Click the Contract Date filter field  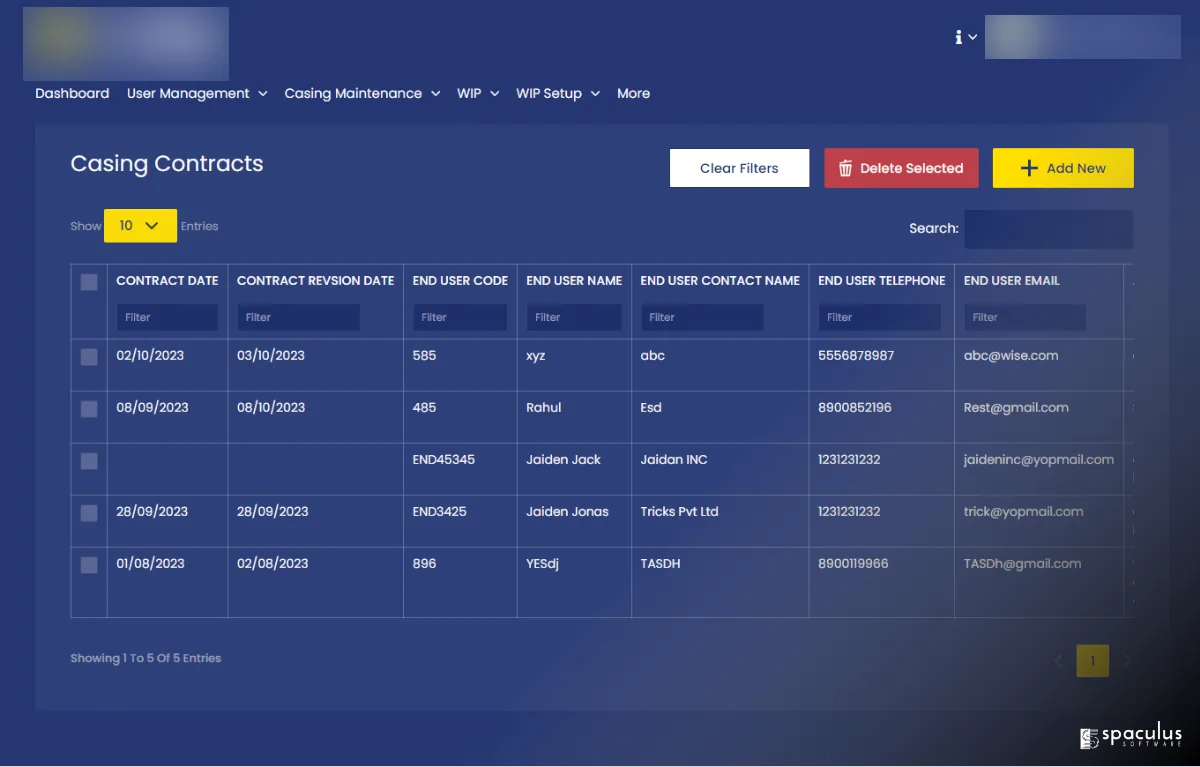[167, 317]
